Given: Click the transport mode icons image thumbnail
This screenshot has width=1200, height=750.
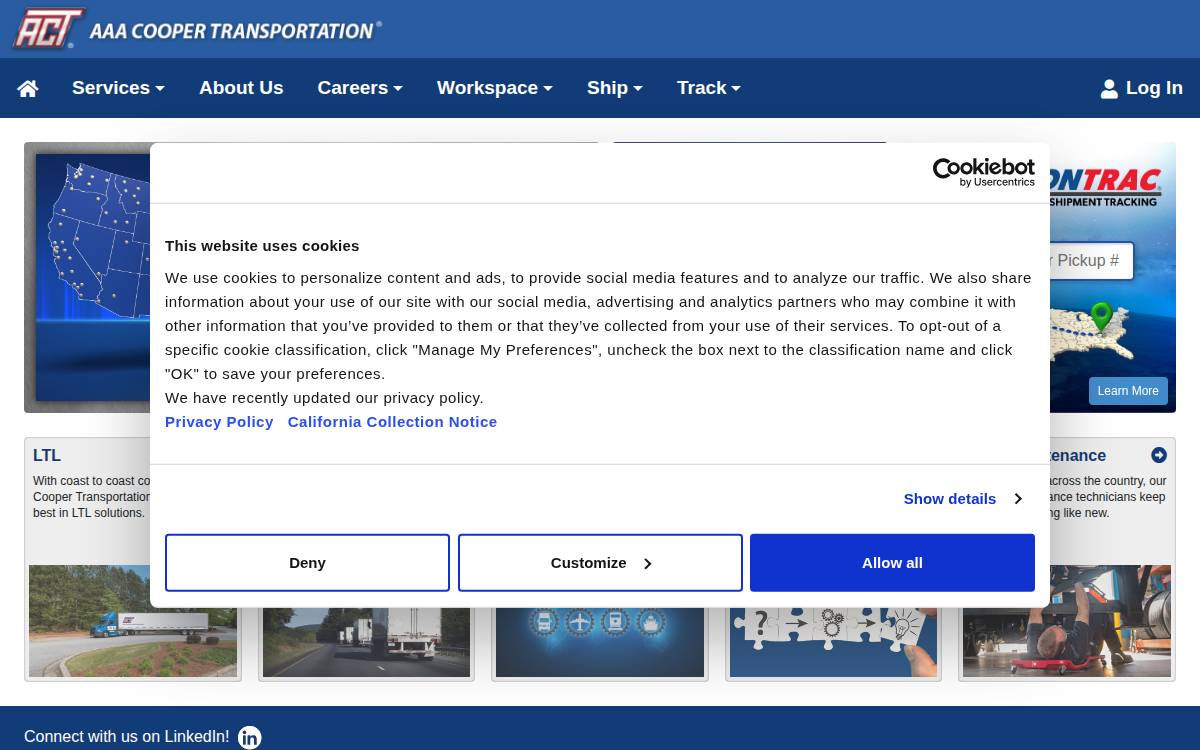Looking at the screenshot, I should (x=600, y=642).
